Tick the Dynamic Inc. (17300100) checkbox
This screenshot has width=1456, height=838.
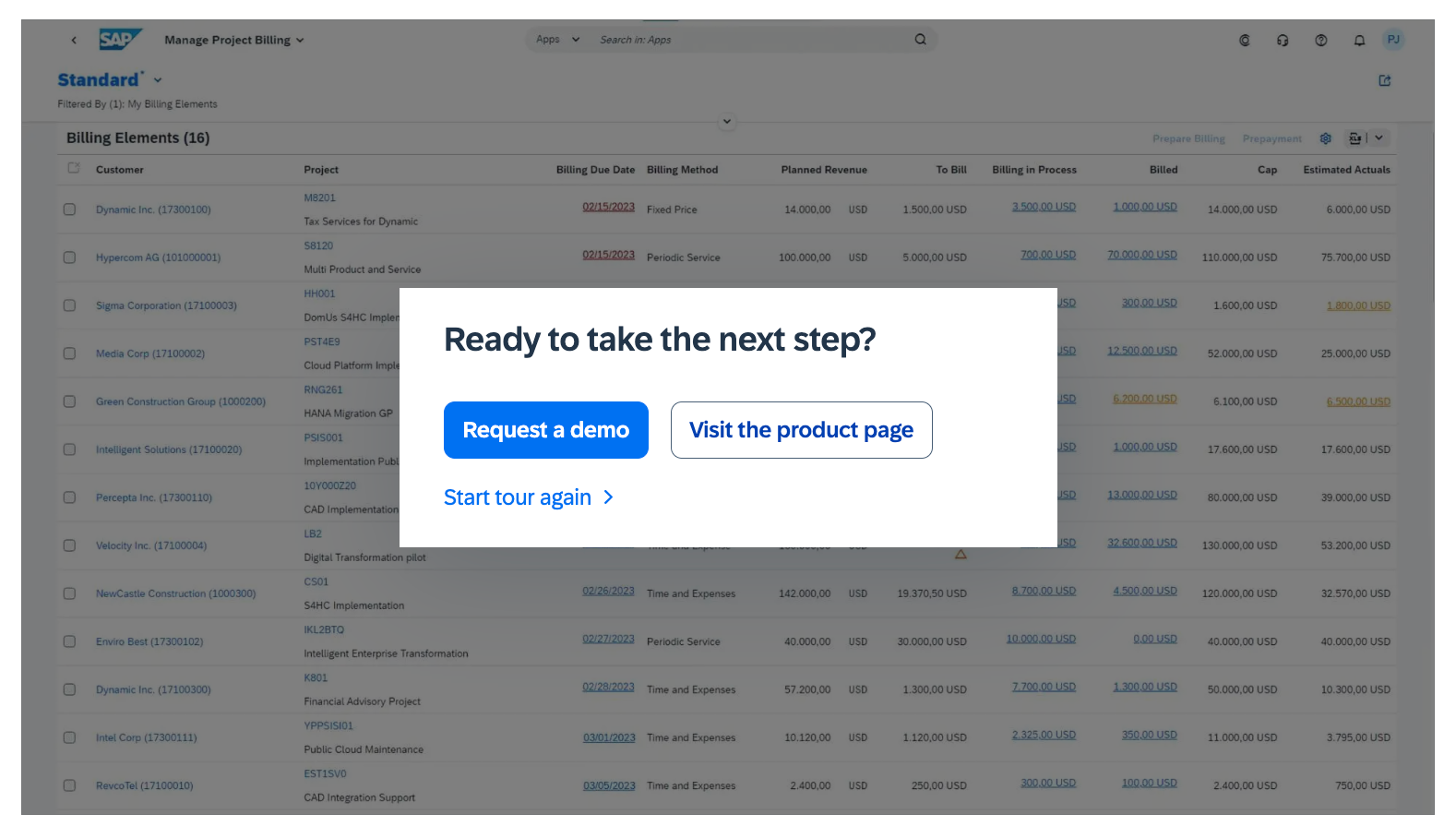(69, 209)
